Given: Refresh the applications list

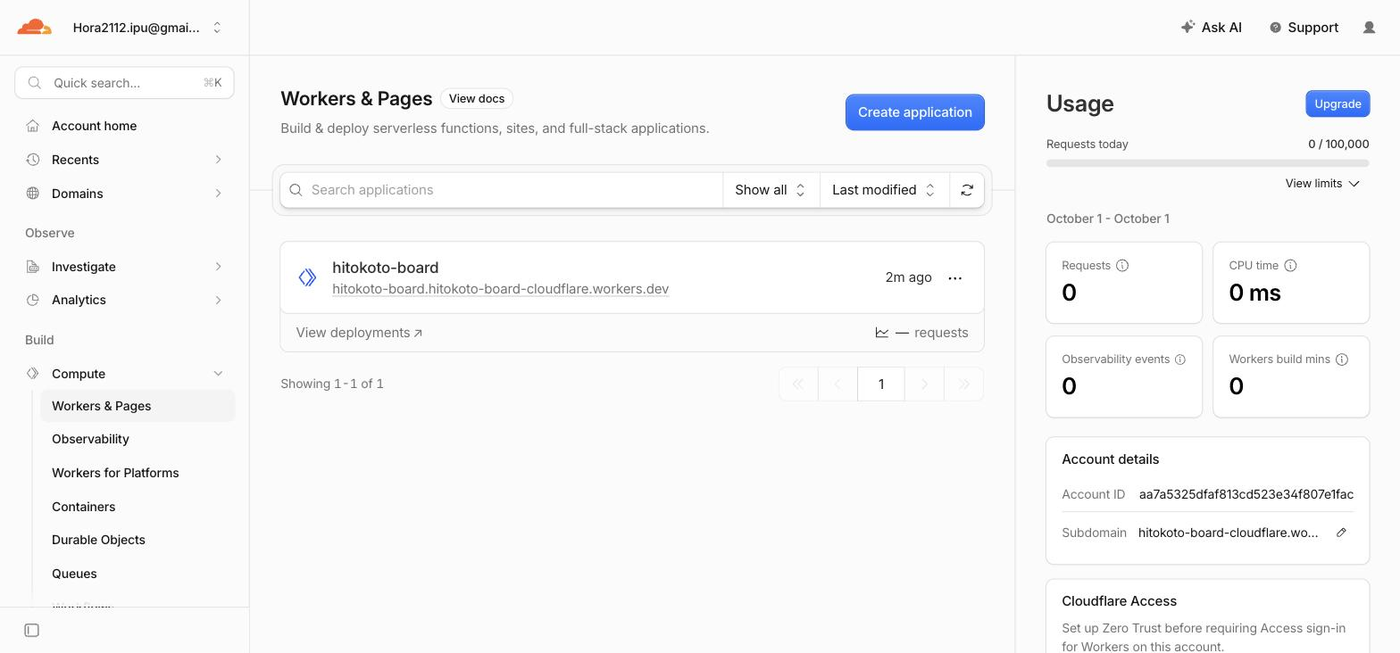Looking at the screenshot, I should (x=967, y=190).
